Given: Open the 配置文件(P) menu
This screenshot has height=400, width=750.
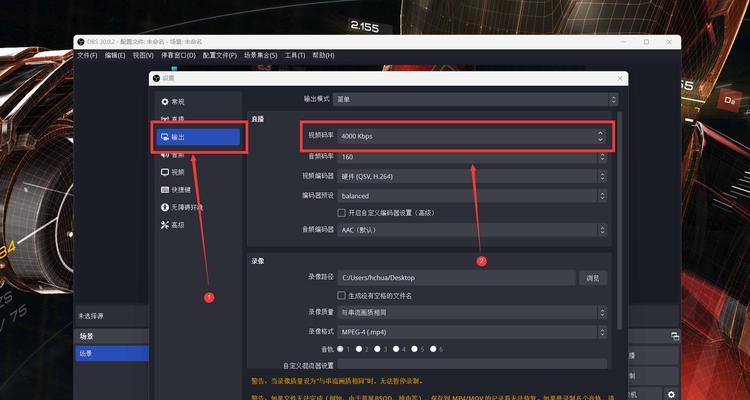Looking at the screenshot, I should click(220, 56).
